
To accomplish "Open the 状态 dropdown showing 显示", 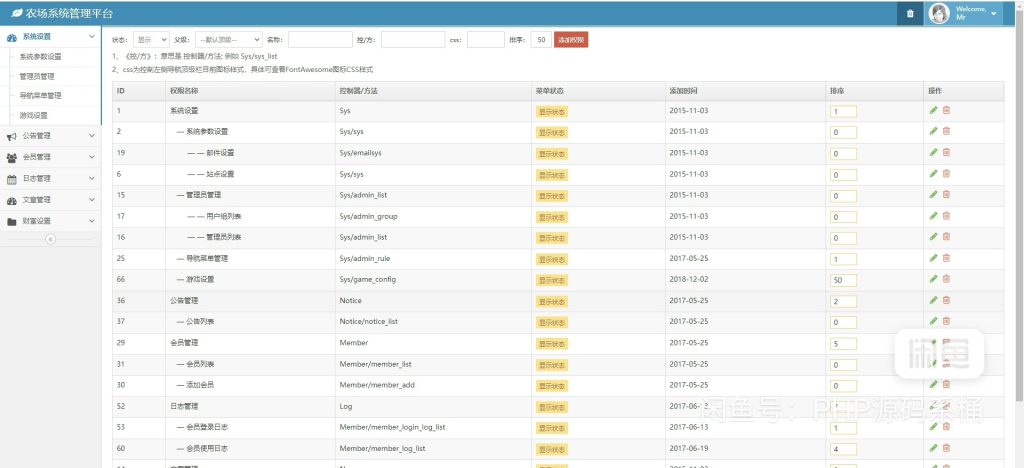I will pyautogui.click(x=150, y=40).
